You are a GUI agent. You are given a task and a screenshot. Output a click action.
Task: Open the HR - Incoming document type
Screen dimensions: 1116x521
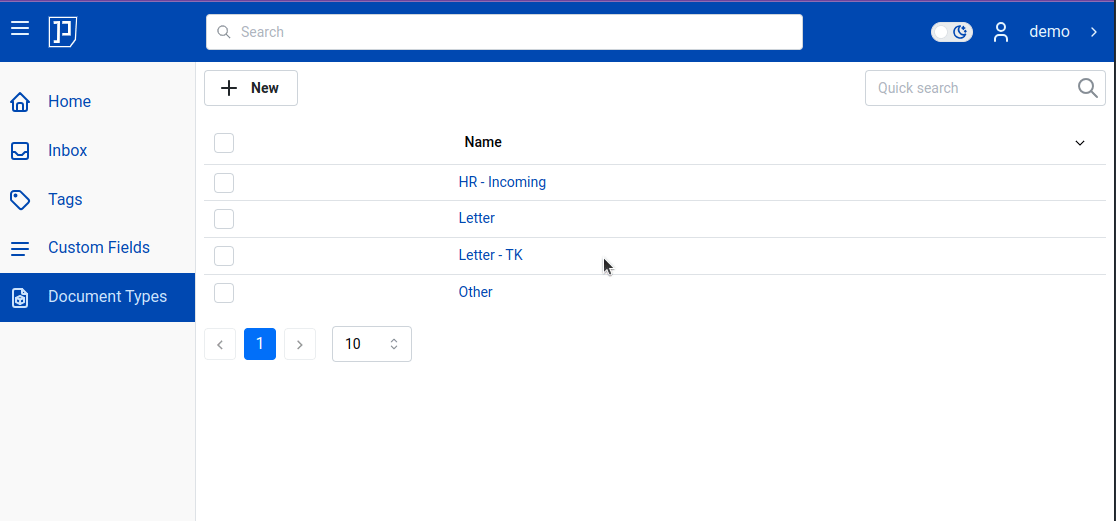click(502, 182)
